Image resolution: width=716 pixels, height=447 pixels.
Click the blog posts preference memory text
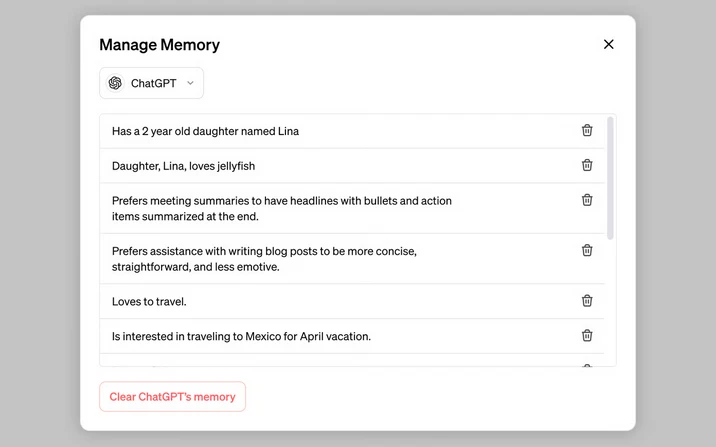click(x=264, y=258)
